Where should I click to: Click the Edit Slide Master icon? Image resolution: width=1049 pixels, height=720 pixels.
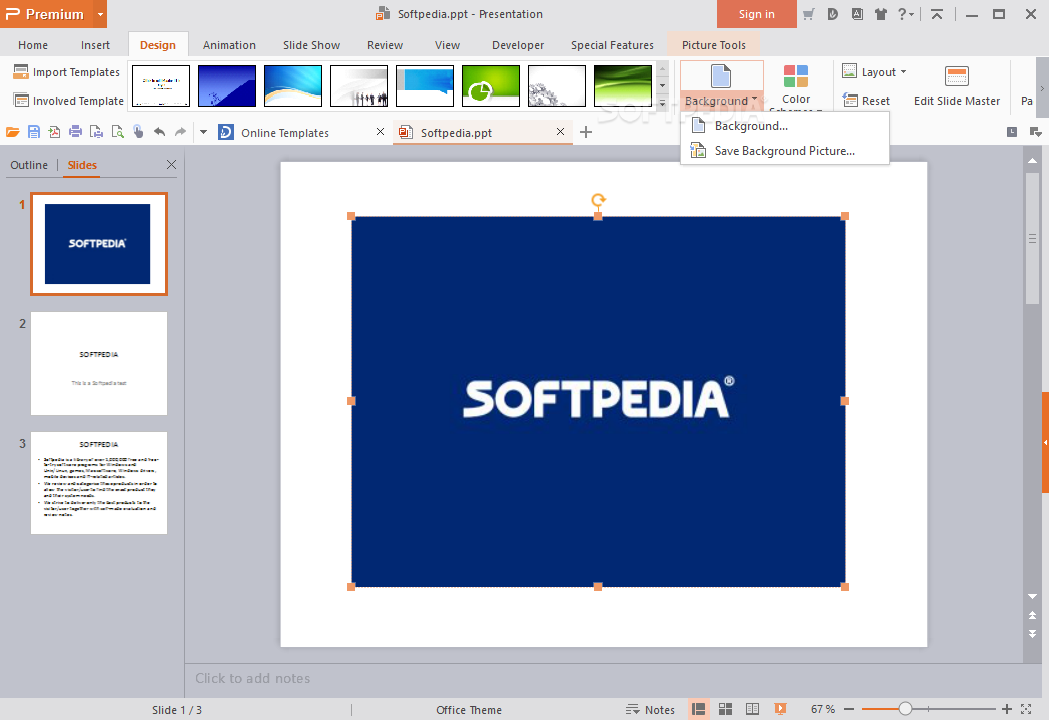click(x=957, y=76)
